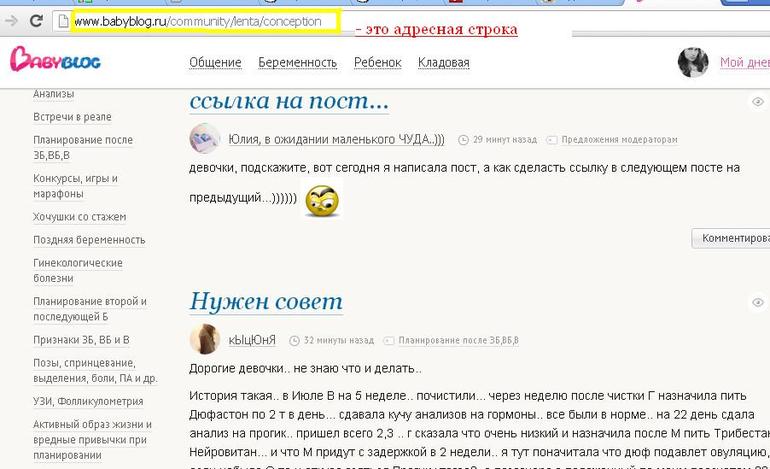Open Хочушки со стажем category

(x=80, y=217)
